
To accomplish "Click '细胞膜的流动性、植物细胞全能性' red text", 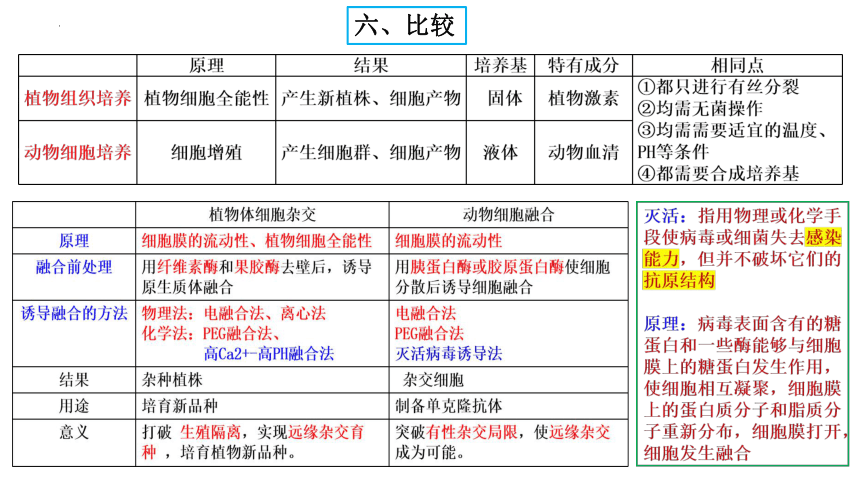I will [257, 241].
